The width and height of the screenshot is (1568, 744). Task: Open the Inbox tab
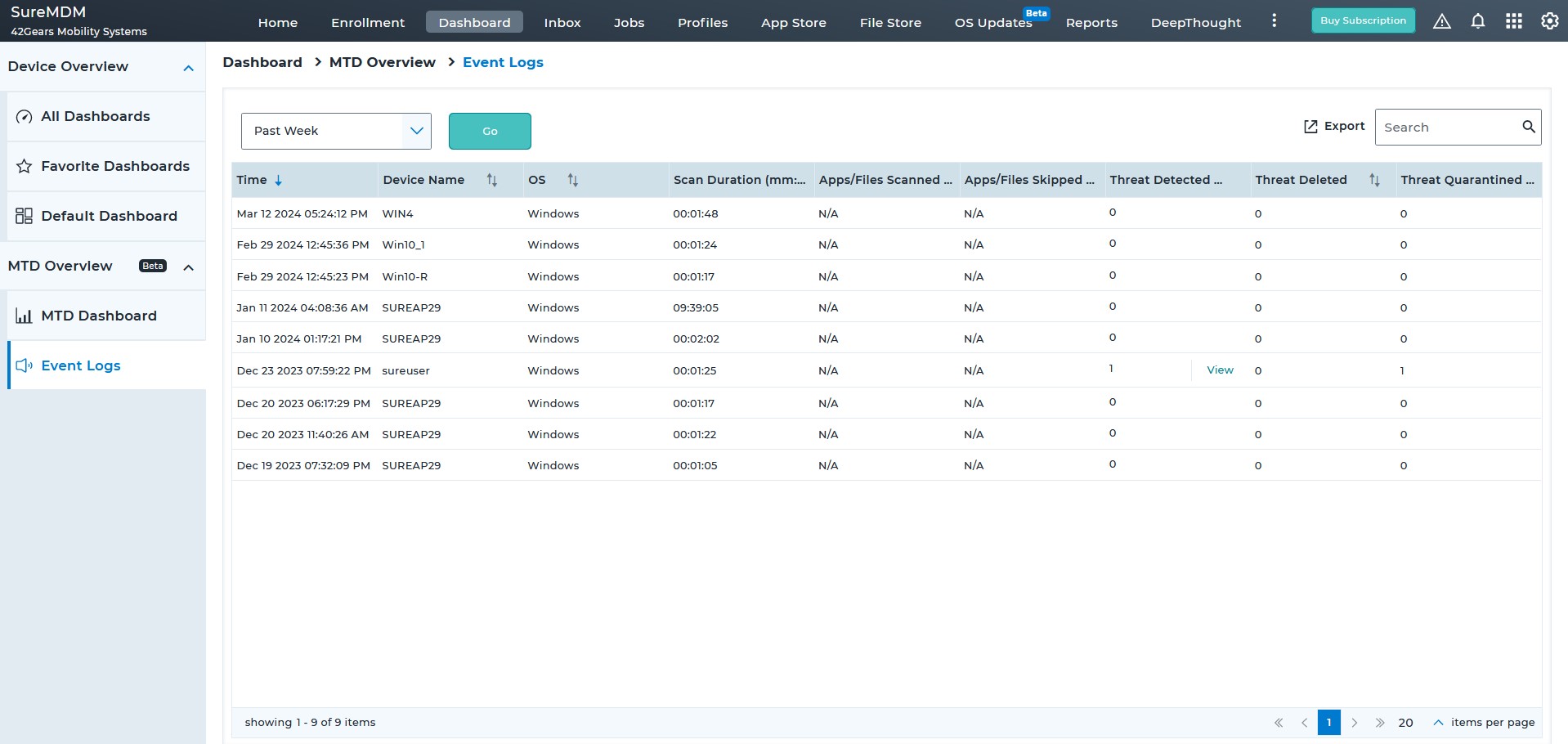[x=562, y=22]
